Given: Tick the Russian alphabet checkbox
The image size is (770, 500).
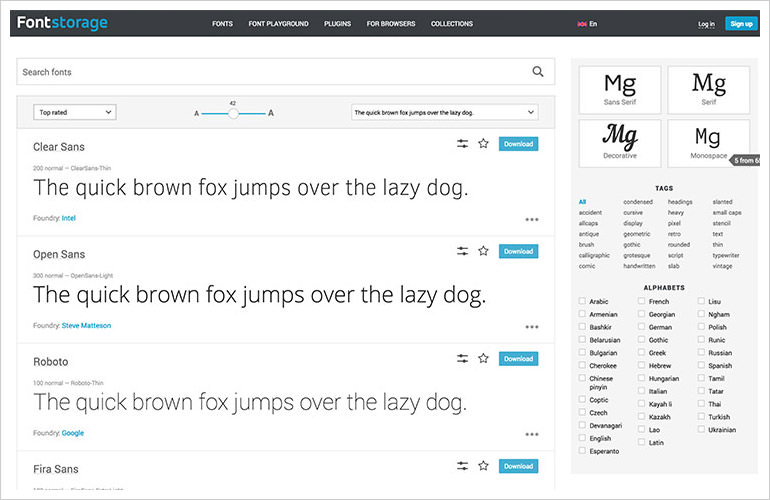Looking at the screenshot, I should (x=701, y=352).
